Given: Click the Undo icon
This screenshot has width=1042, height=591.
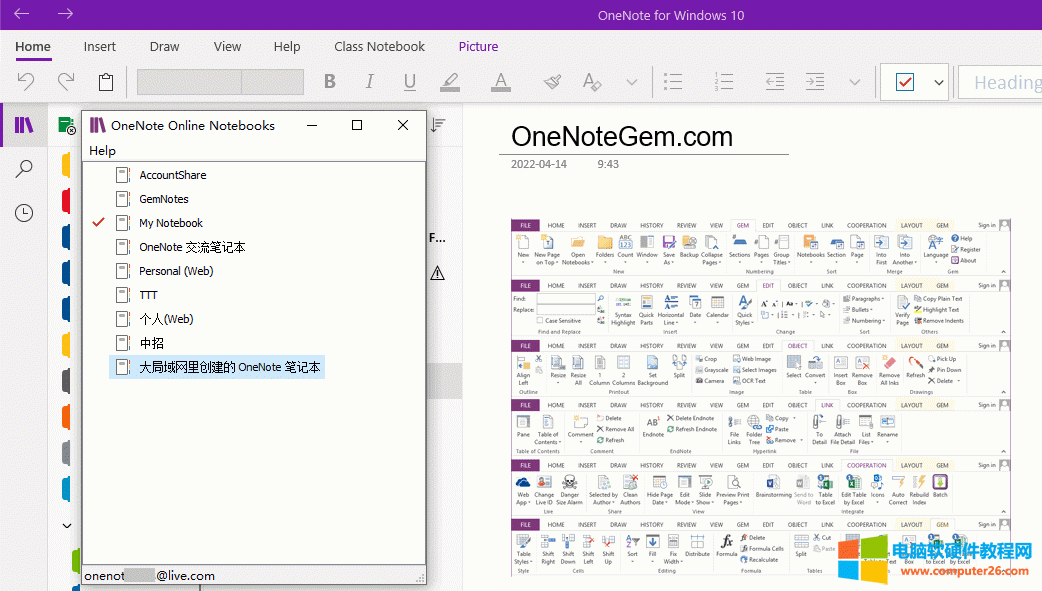Looking at the screenshot, I should pos(25,82).
